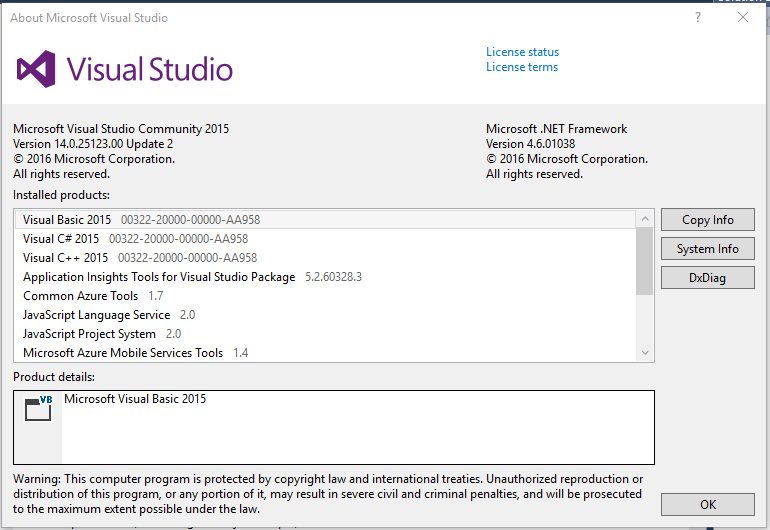The width and height of the screenshot is (770, 530).
Task: Click the installed products scroll up arrow
Action: click(645, 219)
